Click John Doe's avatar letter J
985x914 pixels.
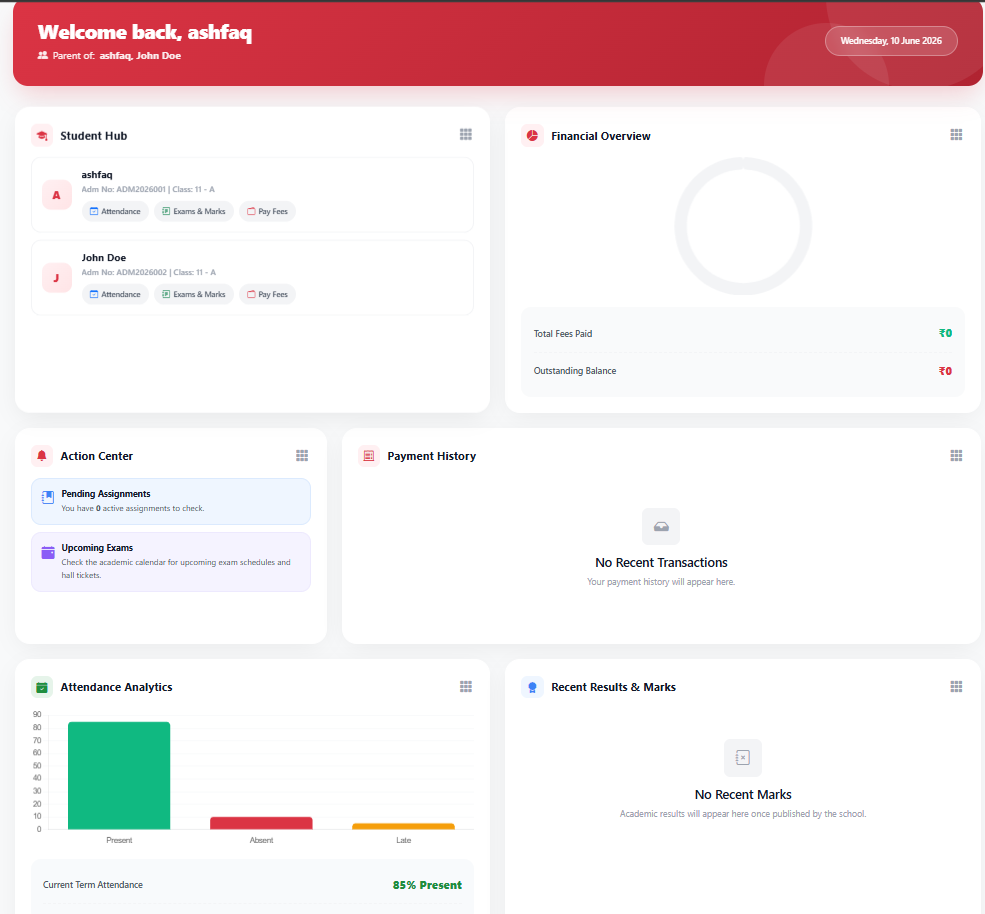57,278
